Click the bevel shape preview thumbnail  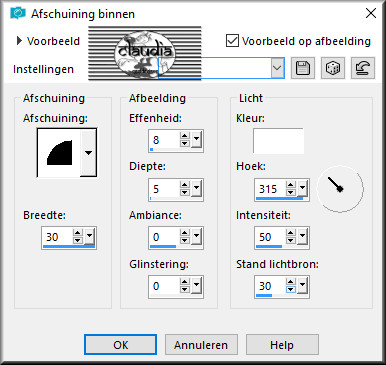click(x=59, y=153)
